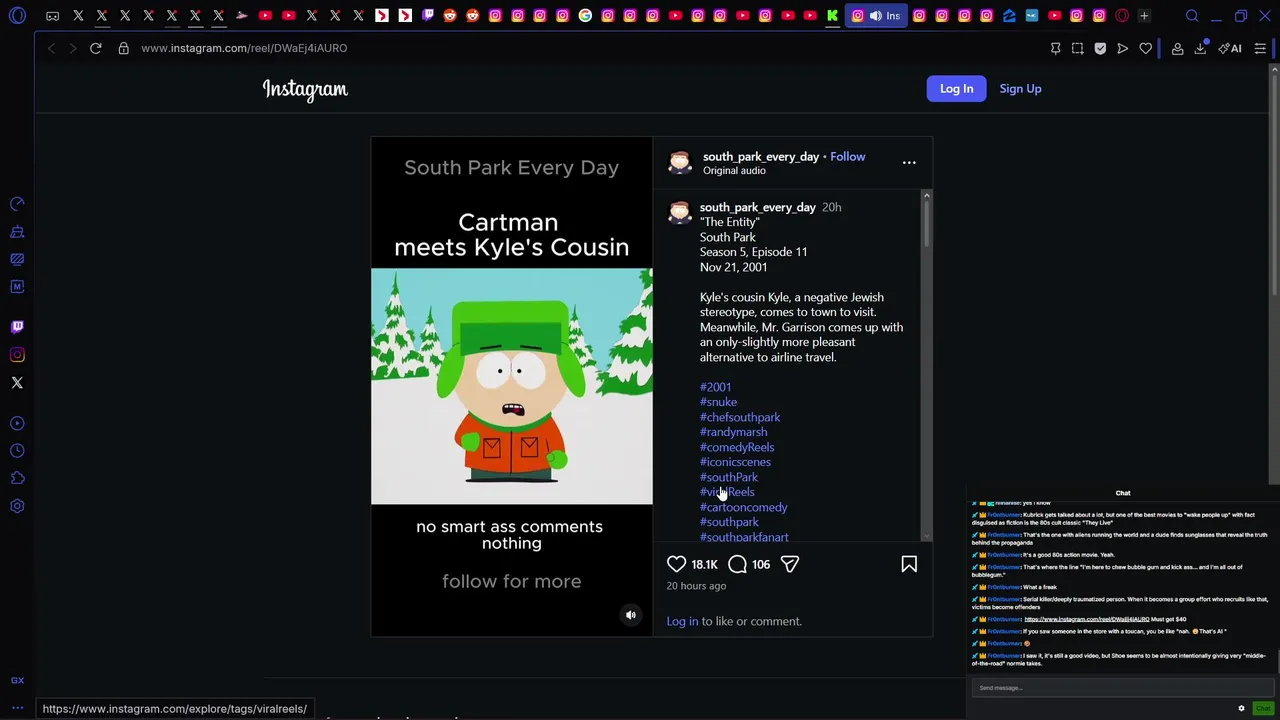
Task: Go forward to the next page
Action: point(72,48)
